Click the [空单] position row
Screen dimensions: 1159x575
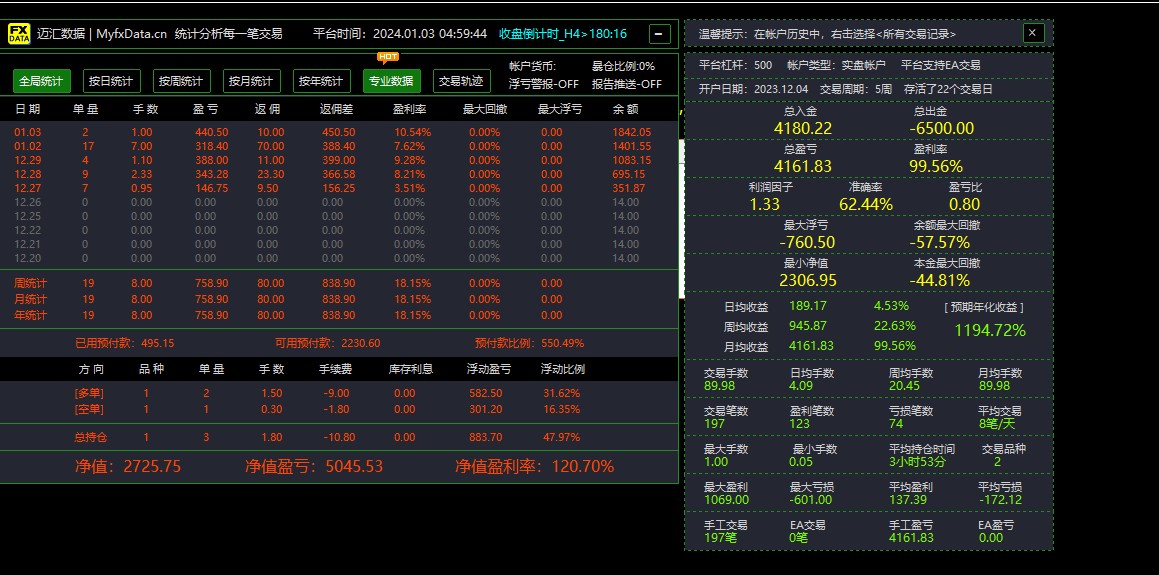pyautogui.click(x=339, y=409)
